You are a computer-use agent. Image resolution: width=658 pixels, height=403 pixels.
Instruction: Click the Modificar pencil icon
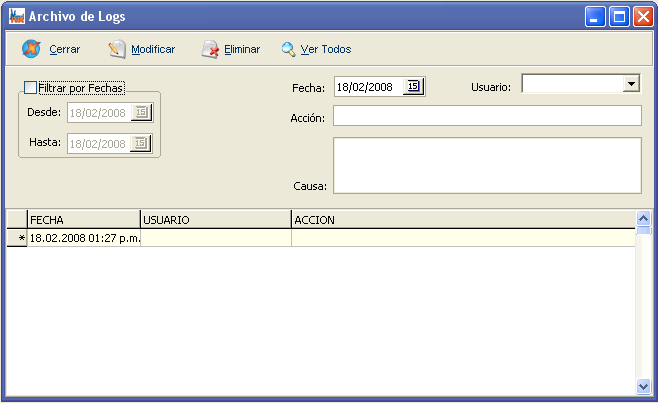[117, 49]
